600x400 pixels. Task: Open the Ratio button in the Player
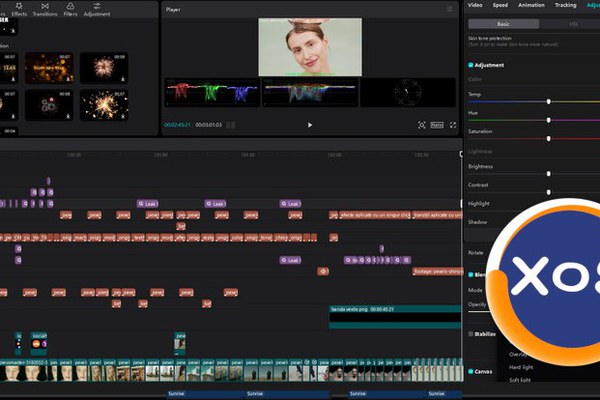437,125
